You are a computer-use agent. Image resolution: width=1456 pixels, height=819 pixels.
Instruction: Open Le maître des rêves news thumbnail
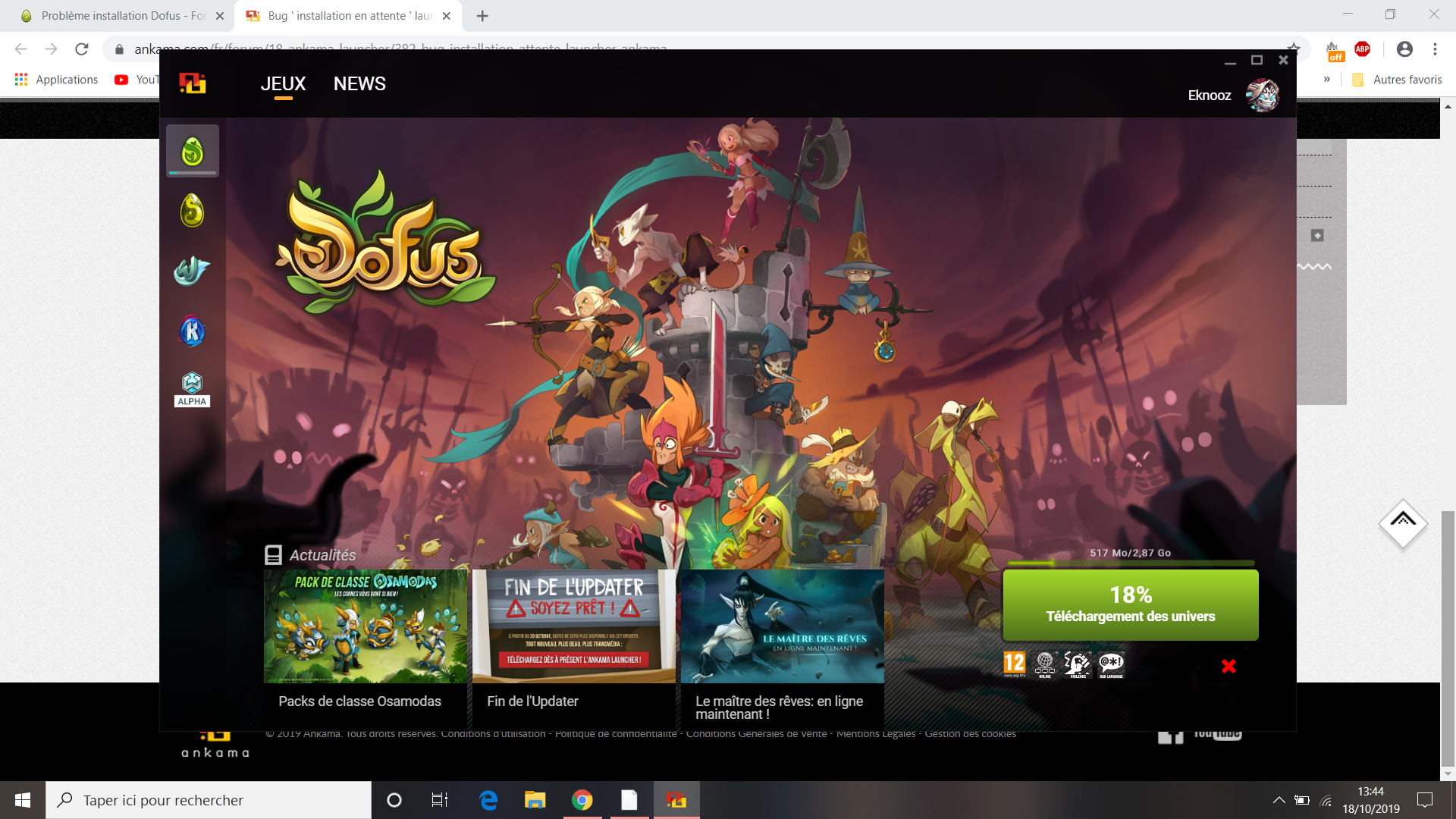(783, 626)
